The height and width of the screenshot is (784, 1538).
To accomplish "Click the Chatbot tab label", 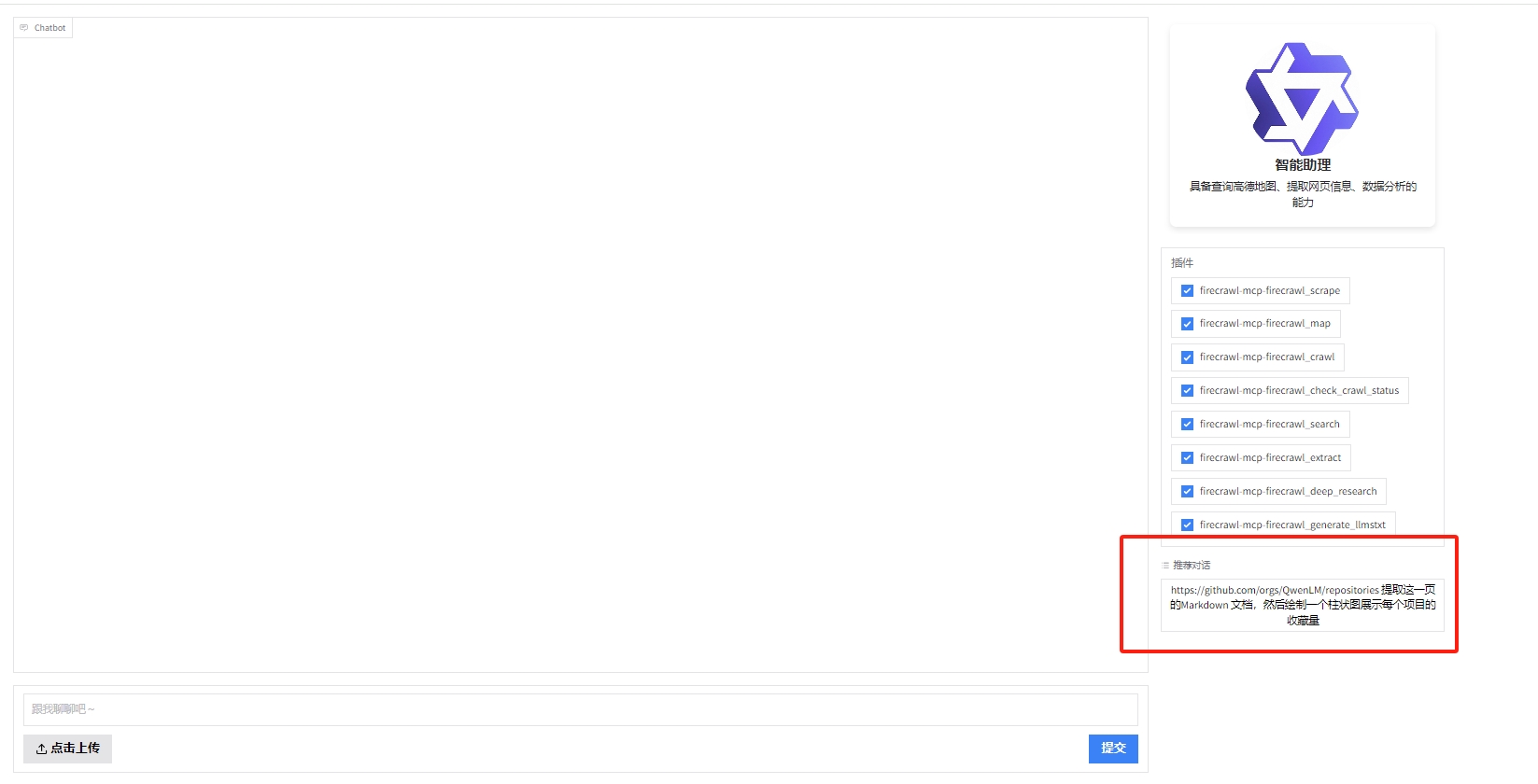I will click(50, 28).
